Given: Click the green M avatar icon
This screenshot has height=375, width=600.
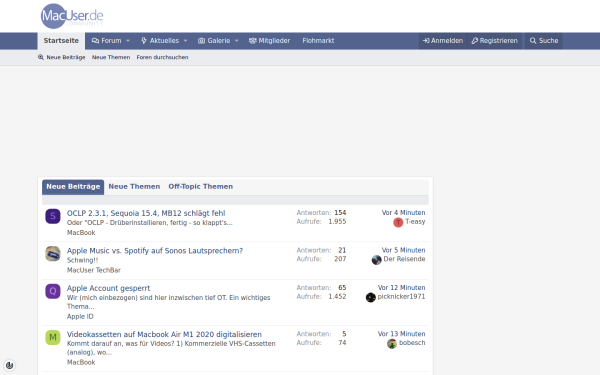Looking at the screenshot, I should pos(53,338).
